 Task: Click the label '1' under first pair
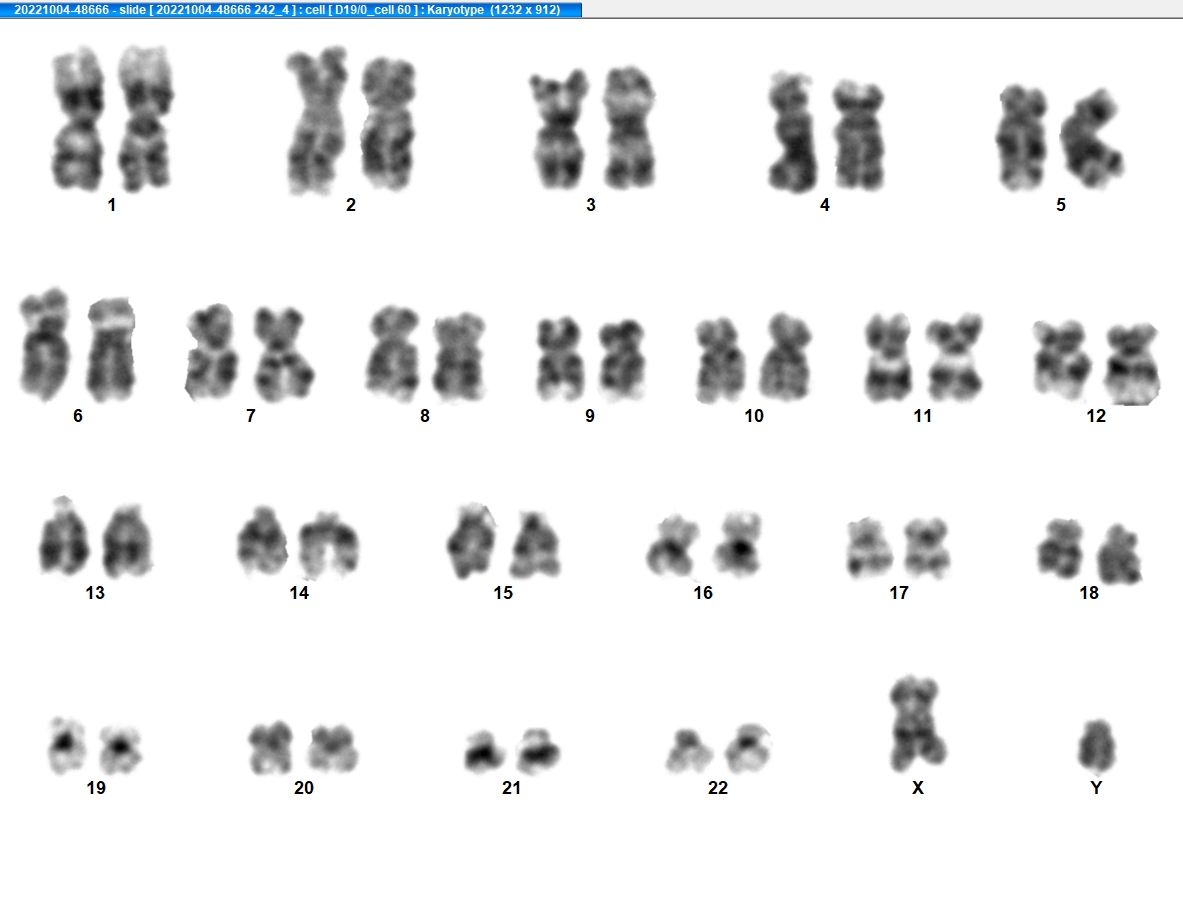112,205
